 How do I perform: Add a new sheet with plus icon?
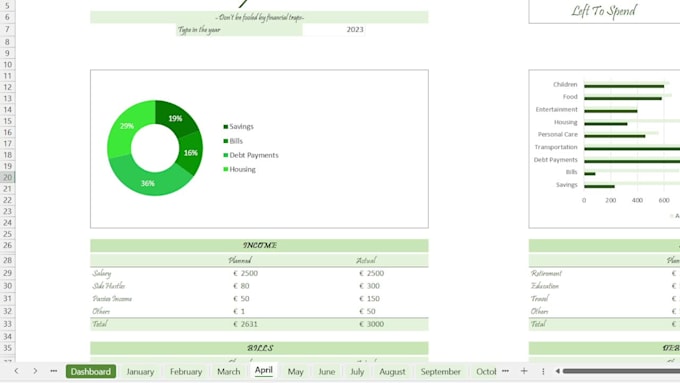[x=524, y=371]
